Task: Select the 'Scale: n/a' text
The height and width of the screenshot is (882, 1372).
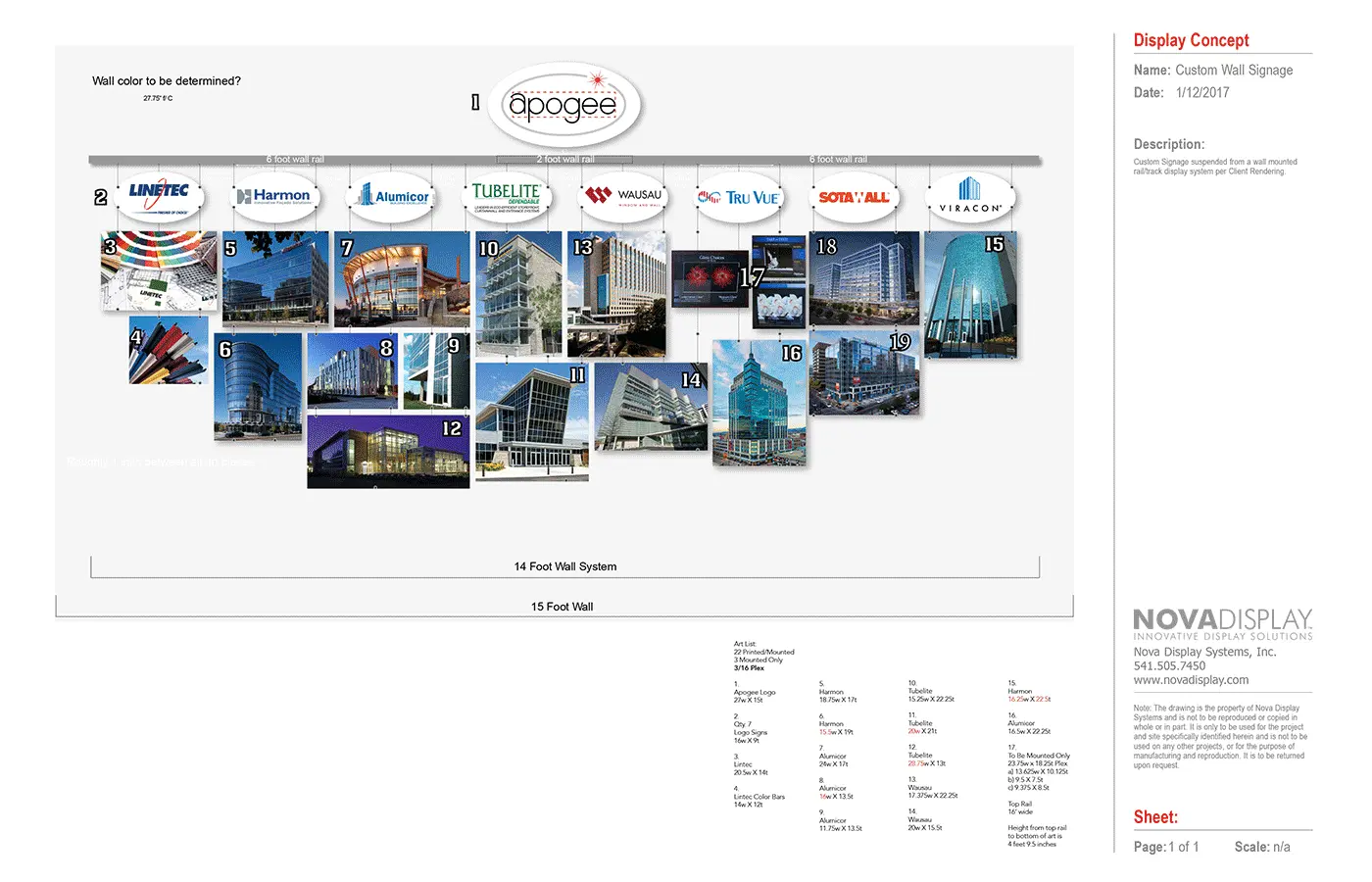Action: coord(1262,847)
